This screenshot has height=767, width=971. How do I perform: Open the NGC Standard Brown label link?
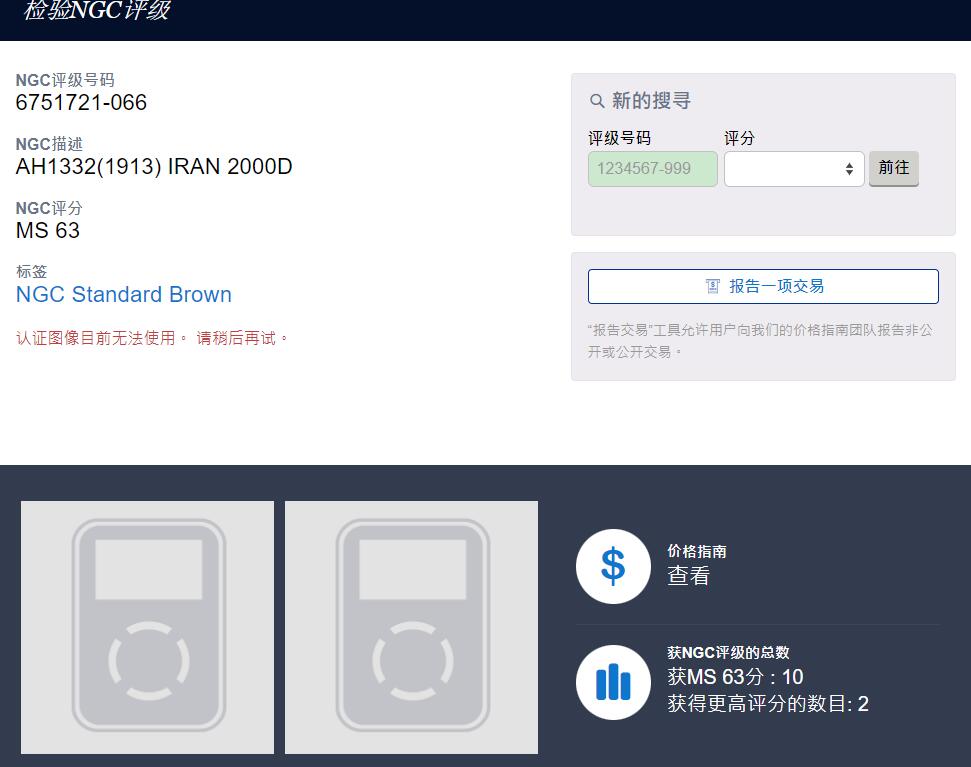click(124, 294)
